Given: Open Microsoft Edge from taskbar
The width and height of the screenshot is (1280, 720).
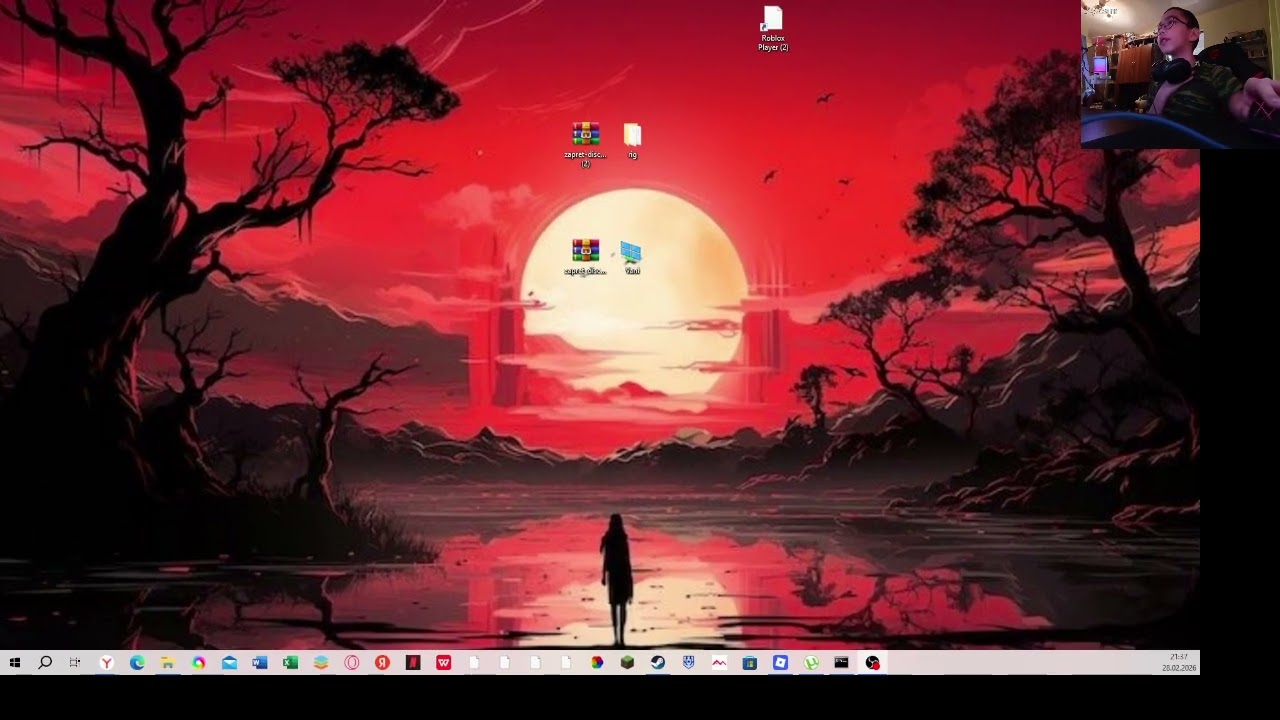Looking at the screenshot, I should pos(137,663).
